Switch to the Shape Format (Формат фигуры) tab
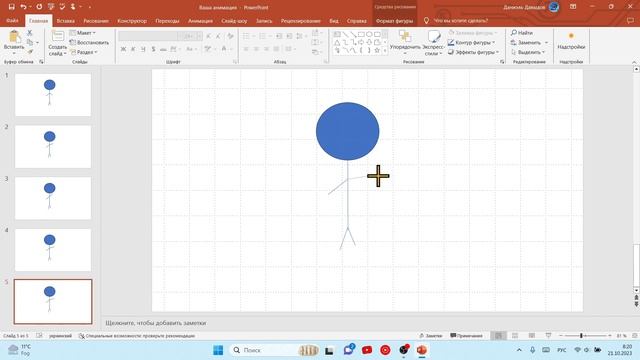 click(x=394, y=20)
